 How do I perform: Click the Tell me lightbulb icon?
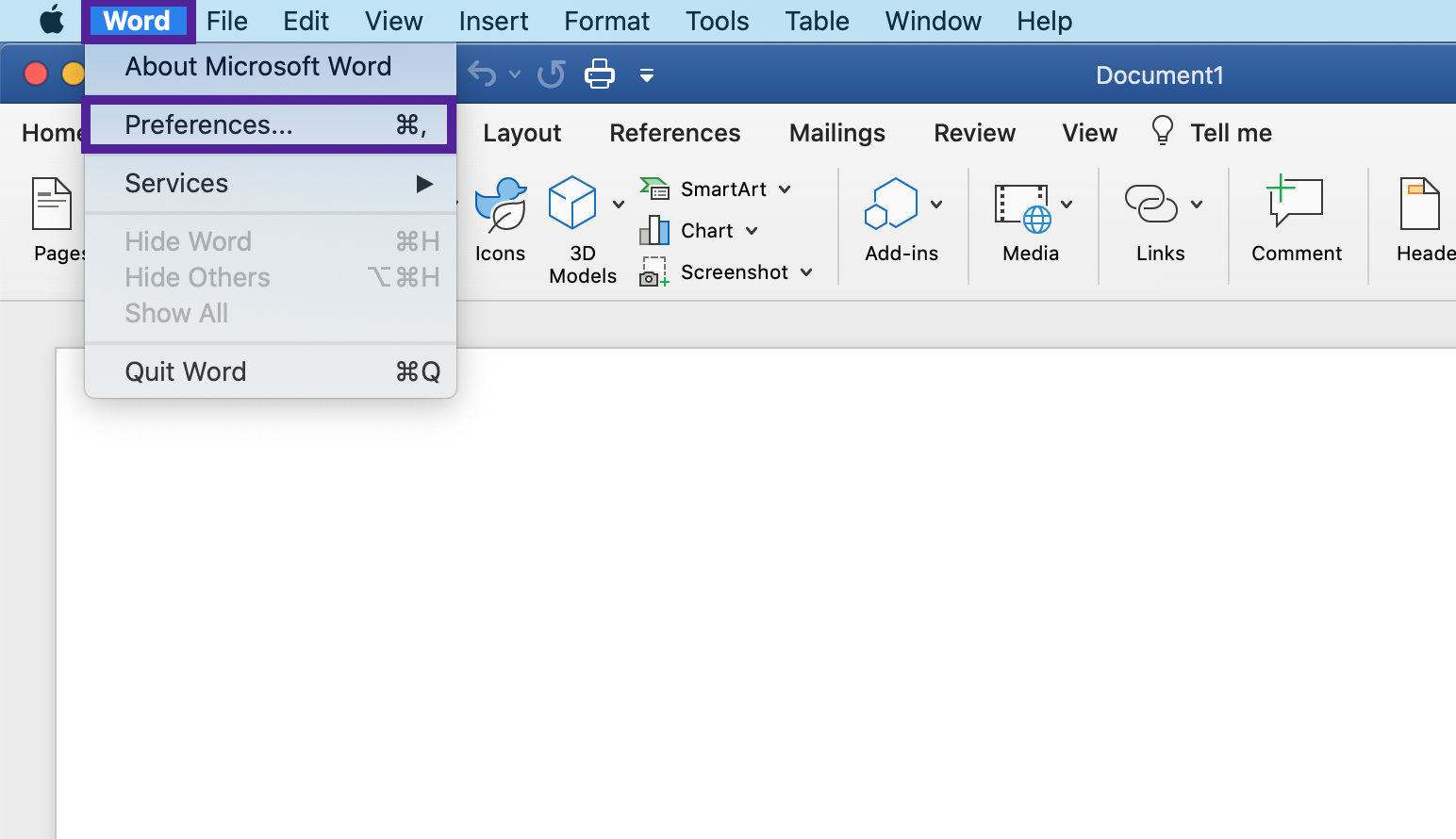[1163, 130]
